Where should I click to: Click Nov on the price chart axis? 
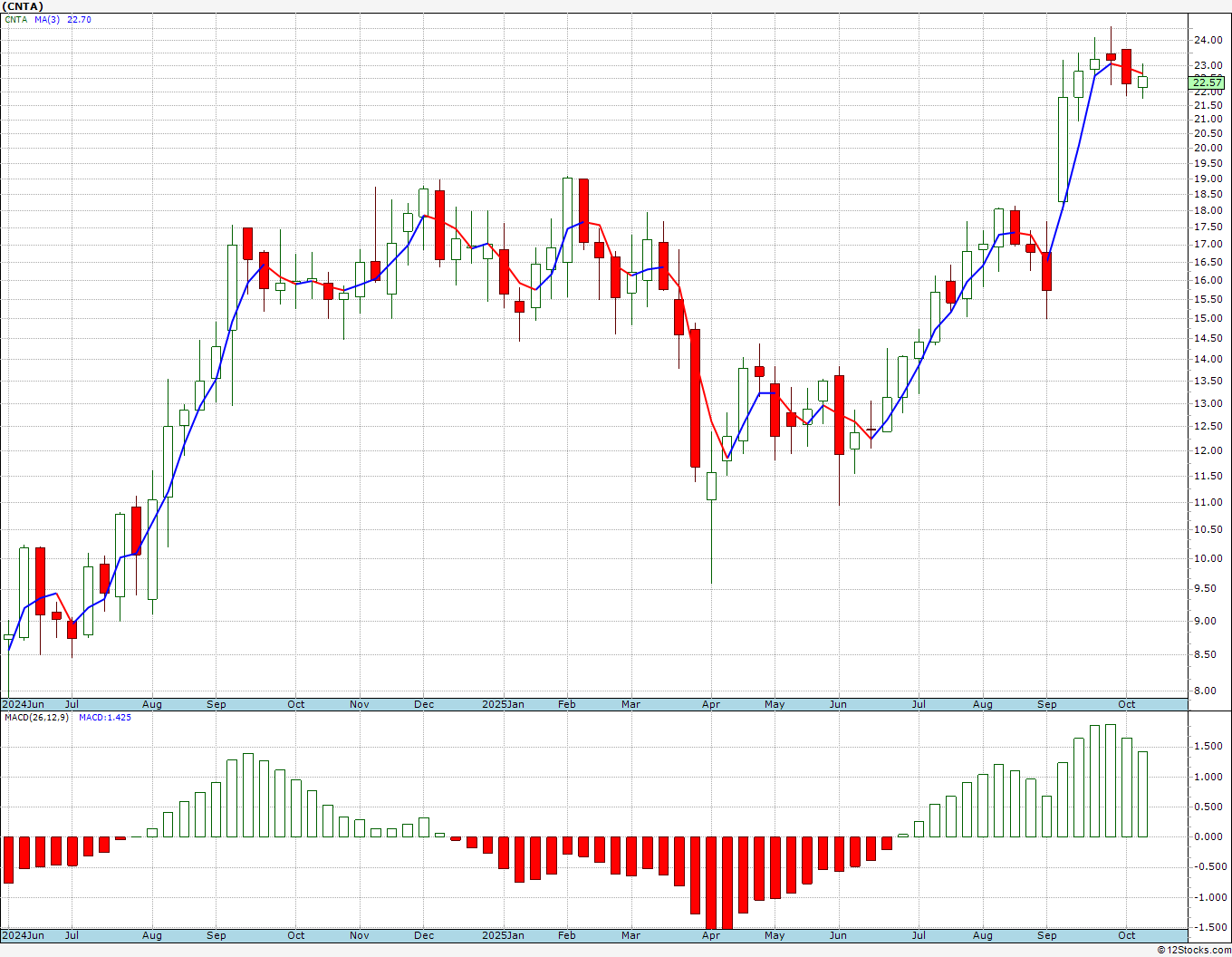pos(360,704)
